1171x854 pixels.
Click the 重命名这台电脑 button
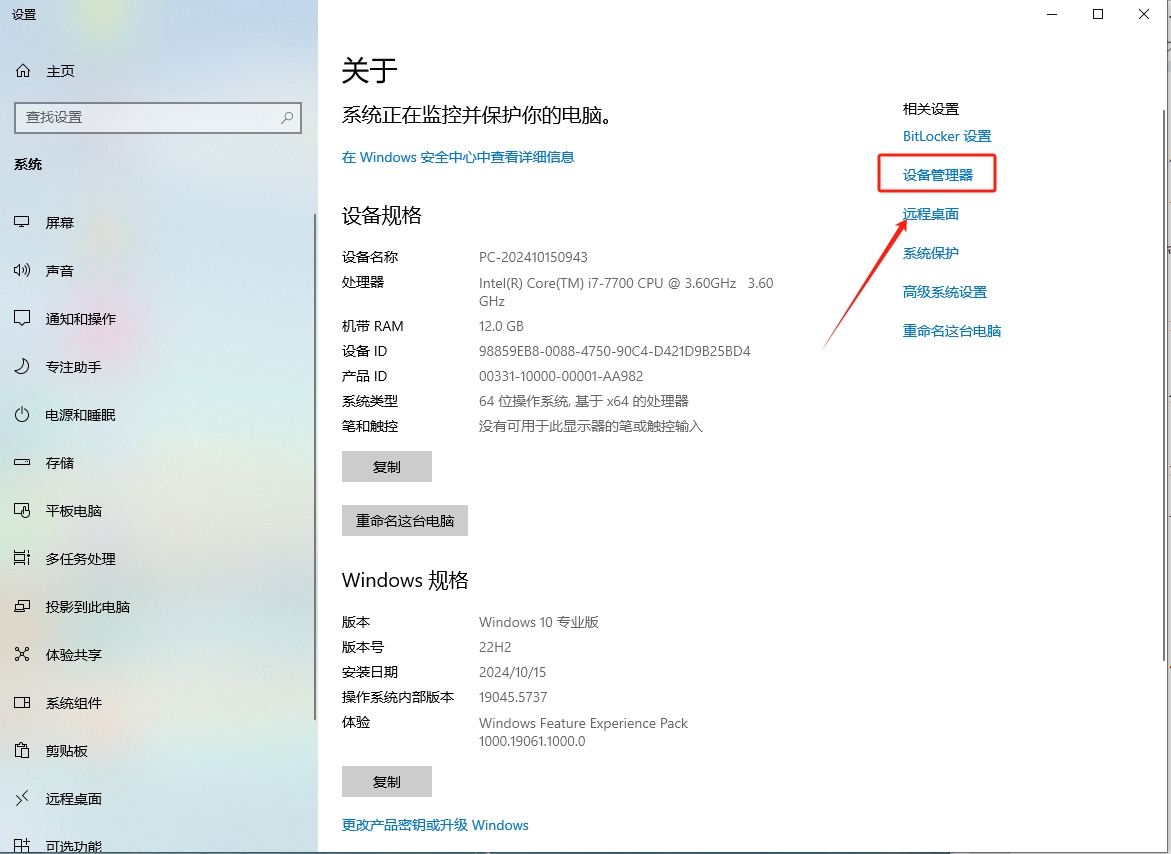pyautogui.click(x=404, y=520)
